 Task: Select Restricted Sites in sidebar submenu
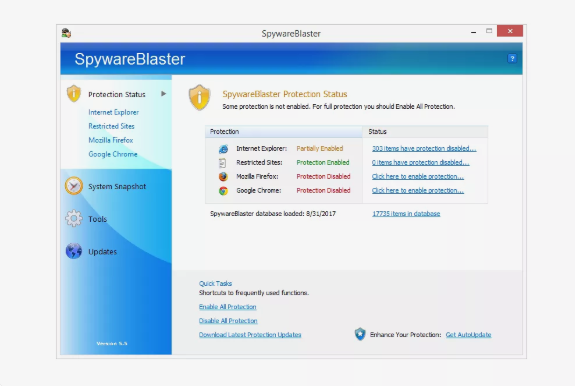point(111,126)
